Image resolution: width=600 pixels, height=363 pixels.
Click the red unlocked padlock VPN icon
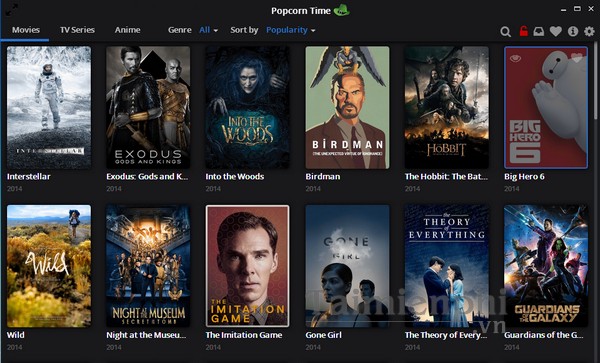click(x=523, y=31)
